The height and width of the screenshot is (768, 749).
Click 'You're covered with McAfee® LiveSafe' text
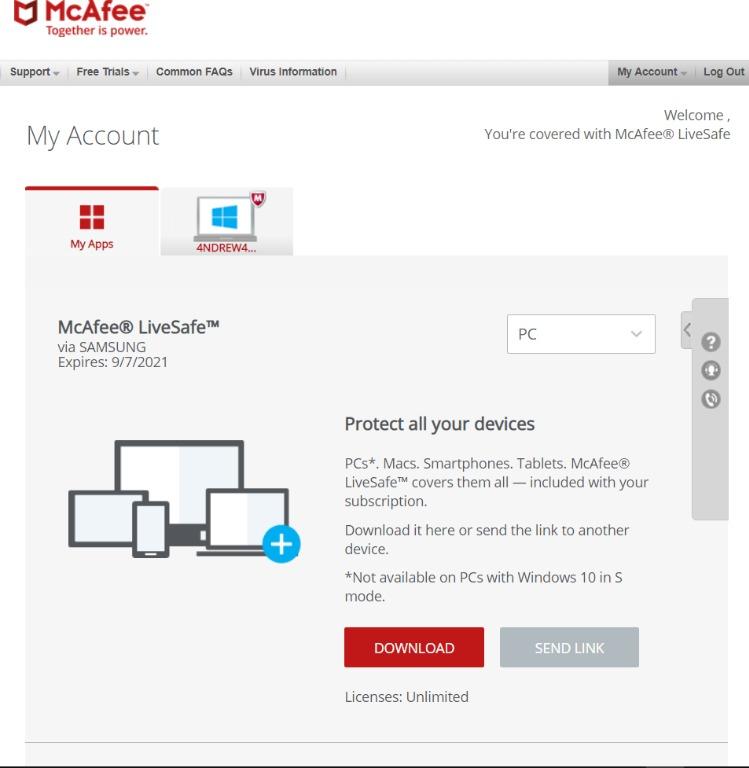[x=607, y=134]
